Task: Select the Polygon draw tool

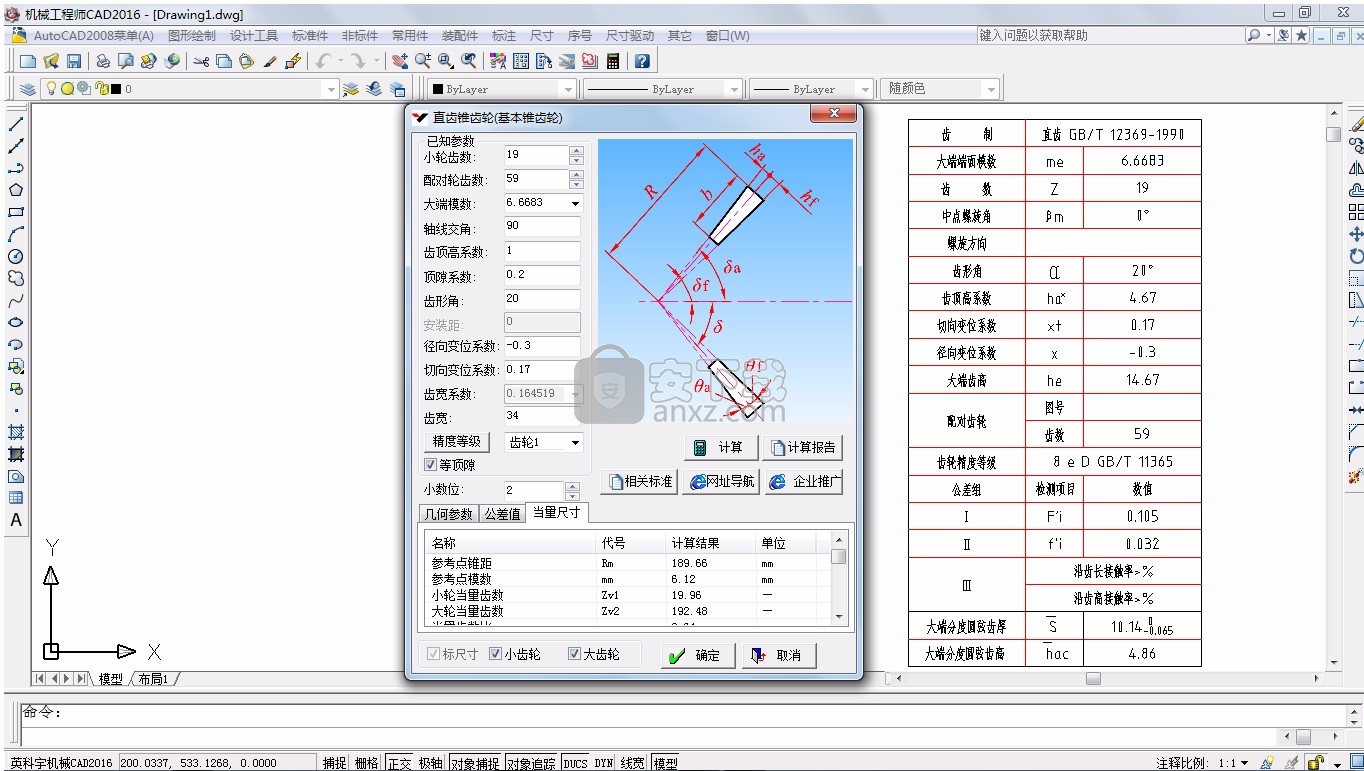Action: pos(16,190)
